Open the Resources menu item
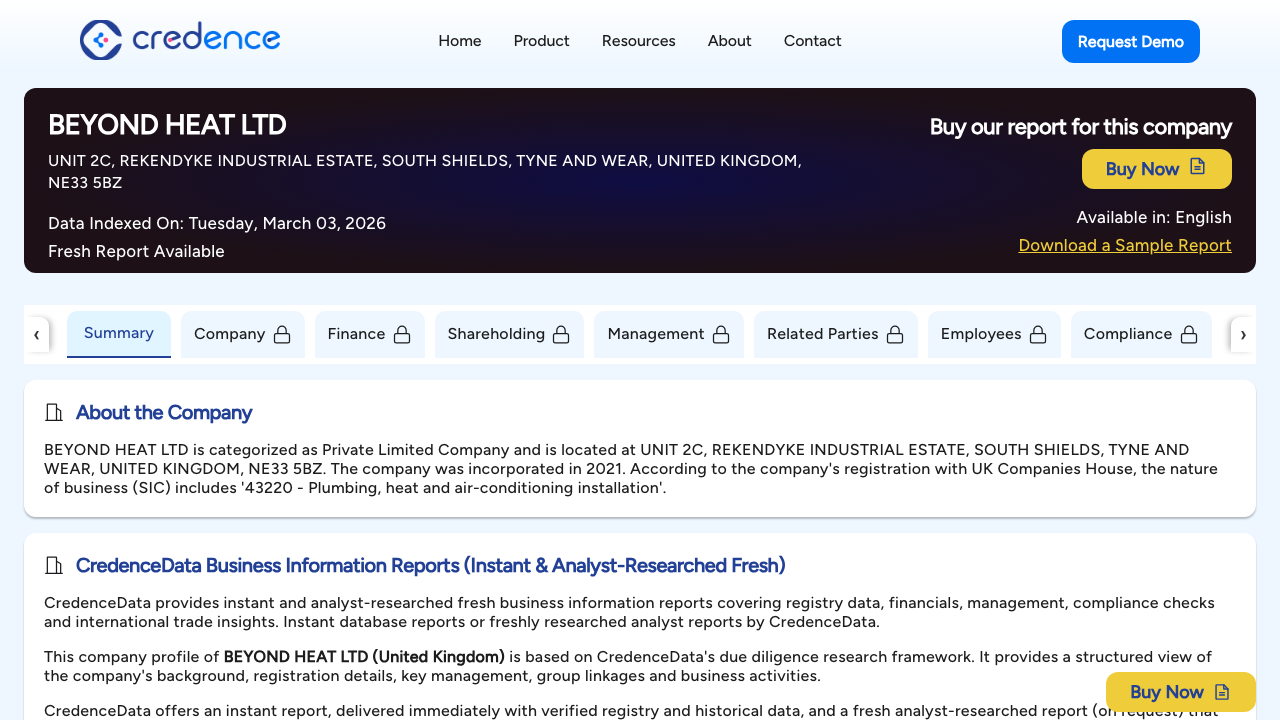 (638, 41)
